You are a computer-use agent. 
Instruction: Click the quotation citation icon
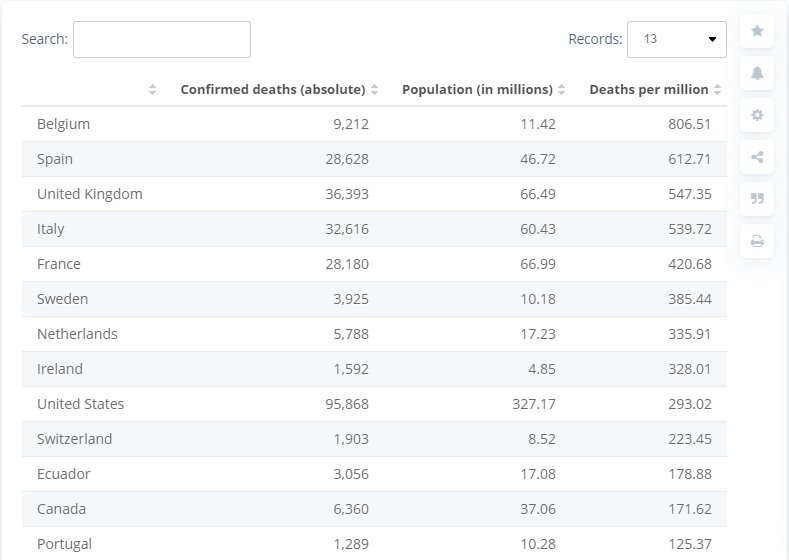coord(757,199)
